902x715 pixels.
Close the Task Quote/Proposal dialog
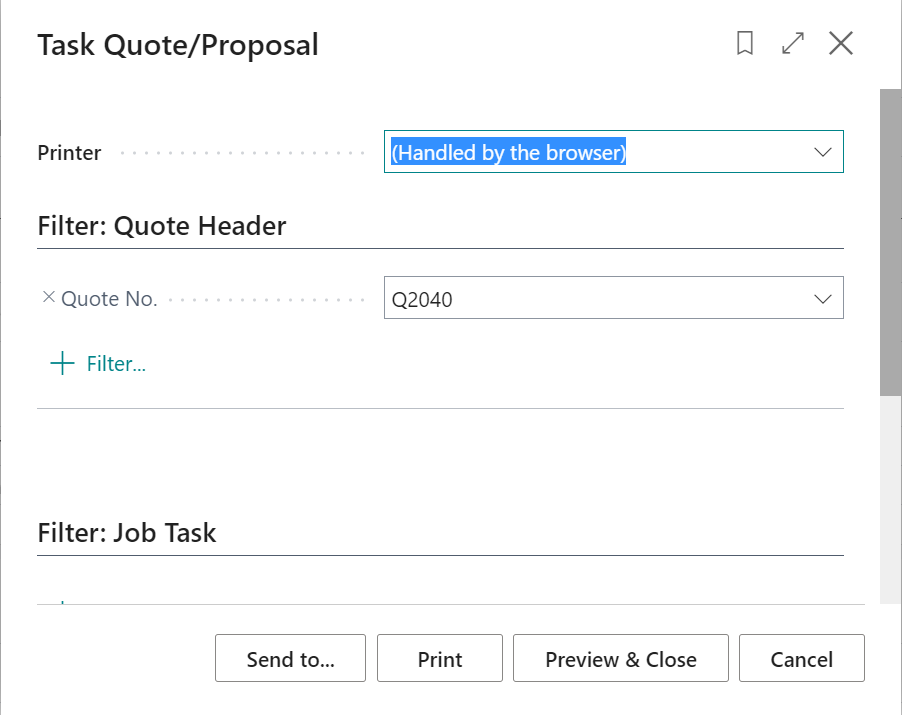(841, 44)
